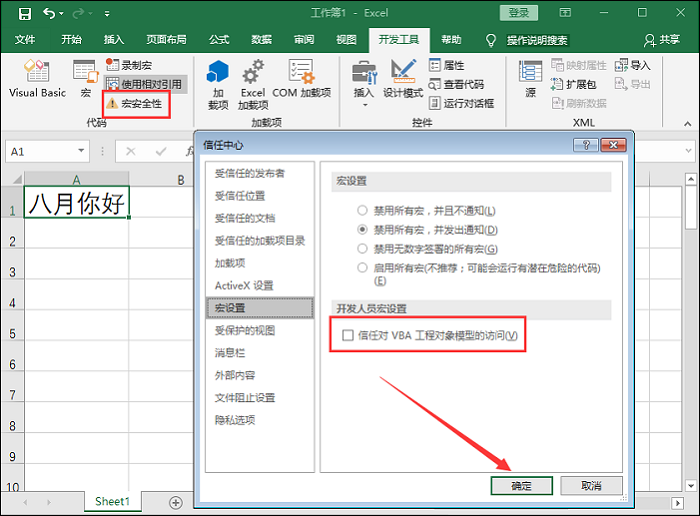Click 确定 to confirm trust settings
Viewport: 700px width, 516px height.
click(521, 485)
